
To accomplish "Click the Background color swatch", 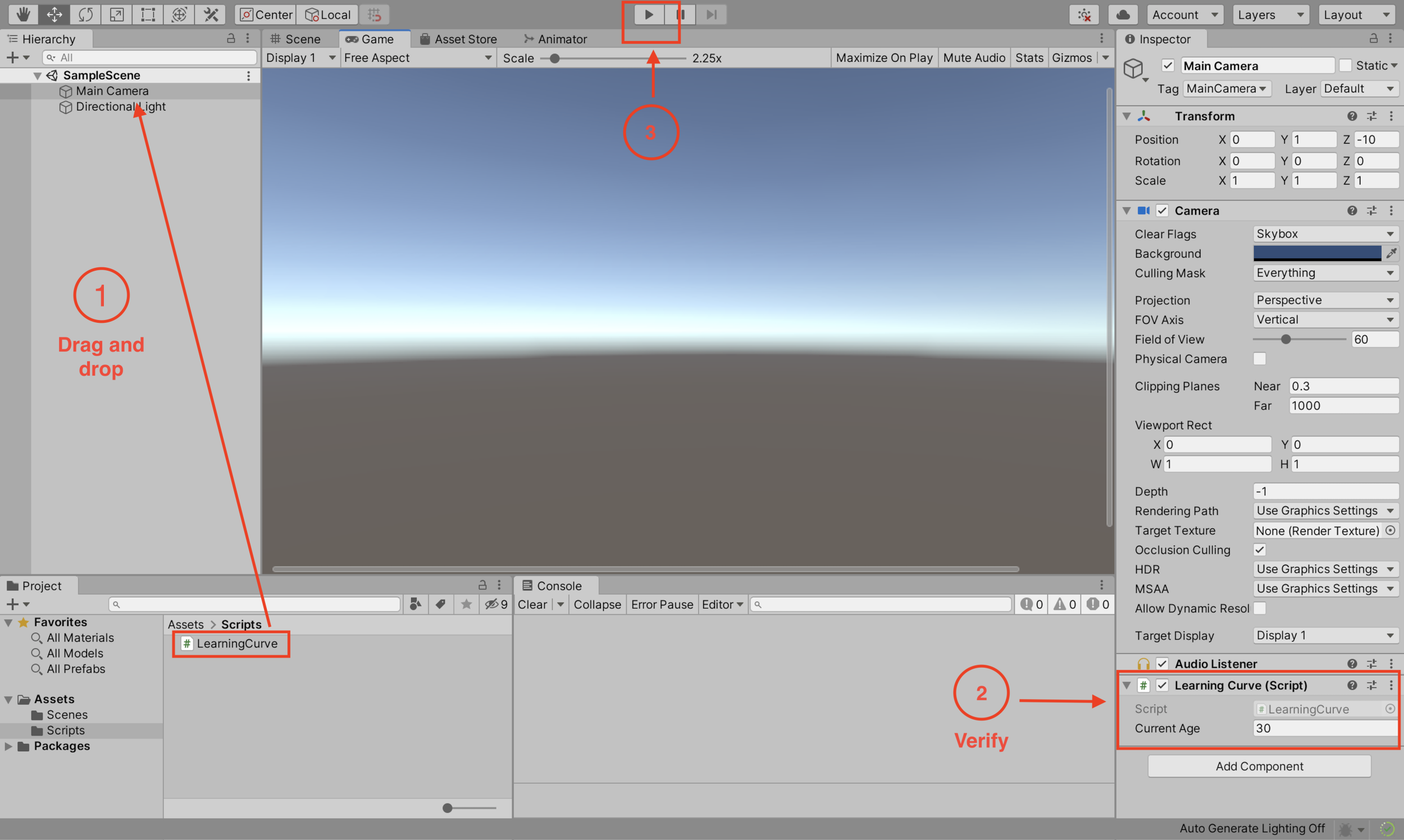I will [x=1317, y=253].
